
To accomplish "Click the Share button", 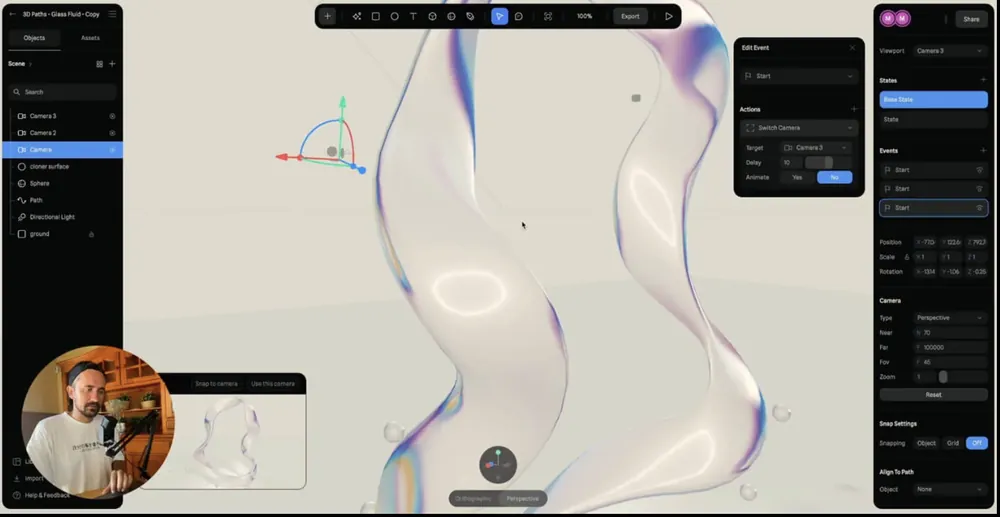I will (971, 19).
